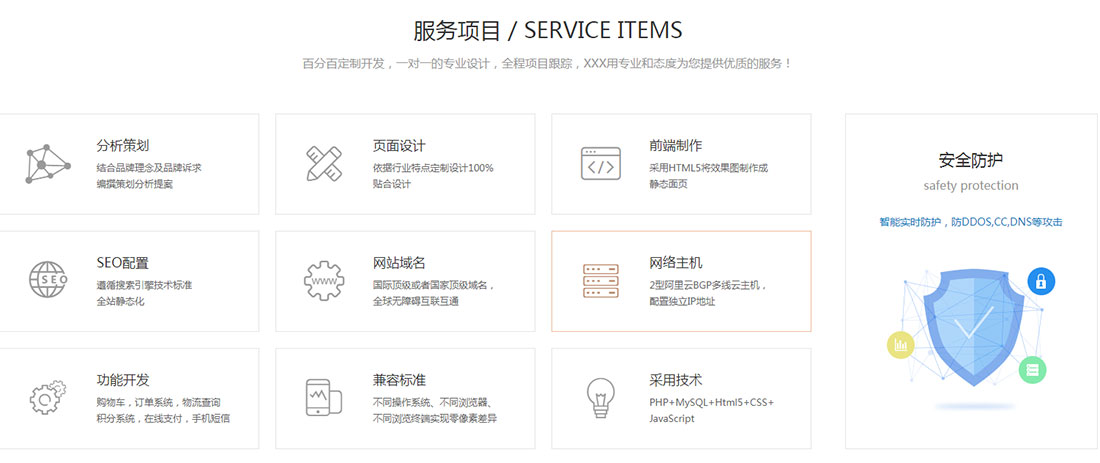Open the 分析策划 service title
This screenshot has height=463, width=1100.
(x=123, y=145)
